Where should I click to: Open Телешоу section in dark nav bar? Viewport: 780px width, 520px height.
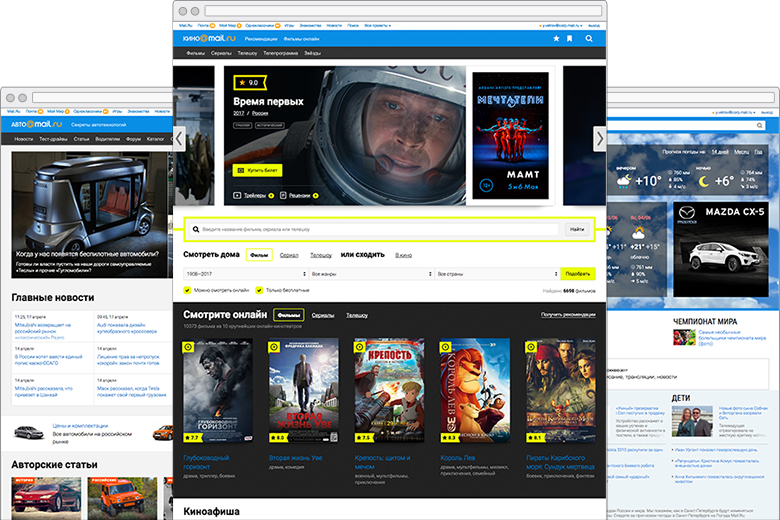[247, 53]
